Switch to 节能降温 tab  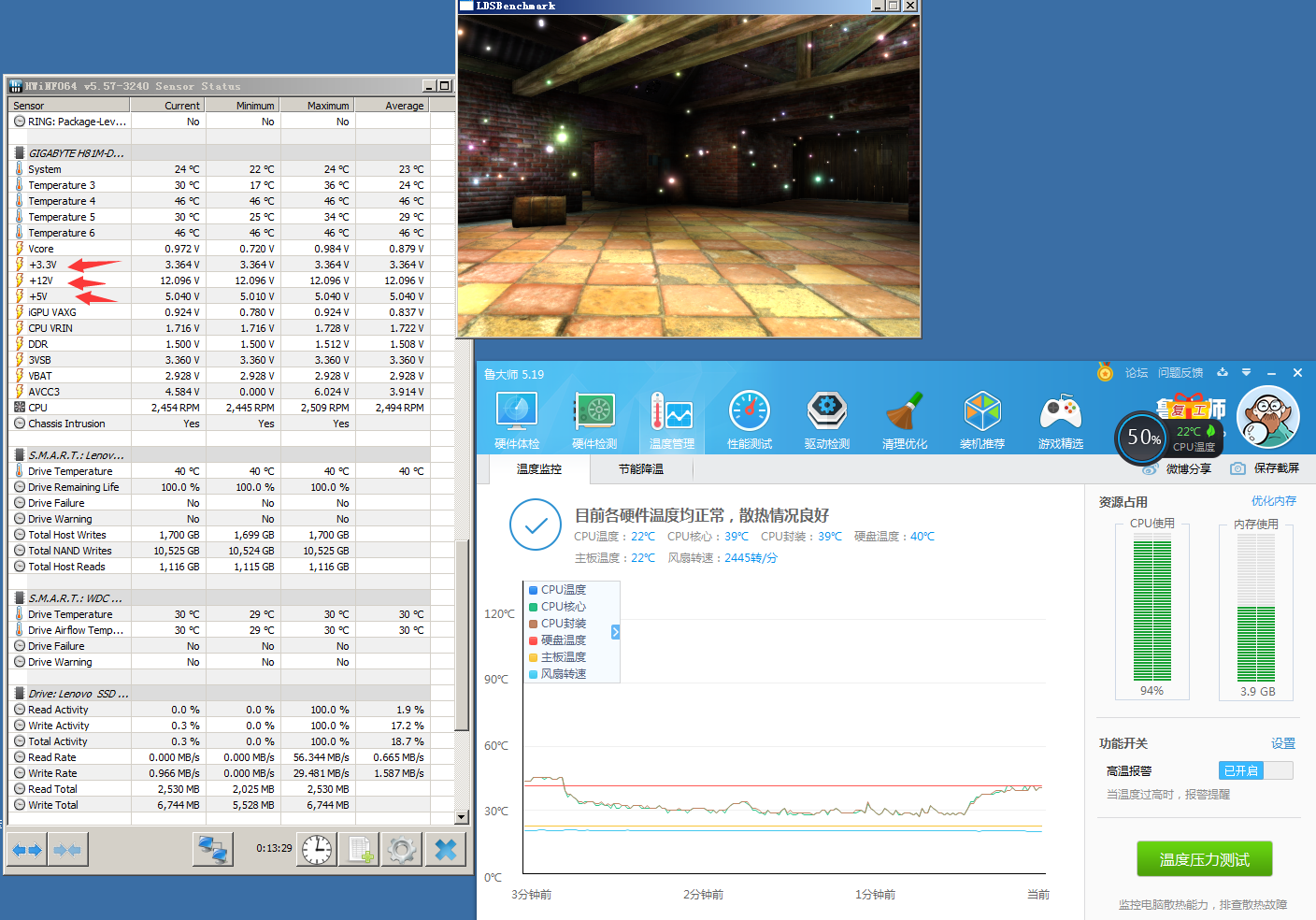coord(641,469)
